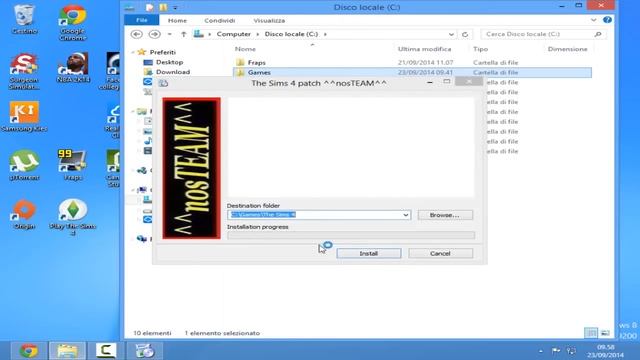Open the Origin desktop shortcut

tap(24, 214)
